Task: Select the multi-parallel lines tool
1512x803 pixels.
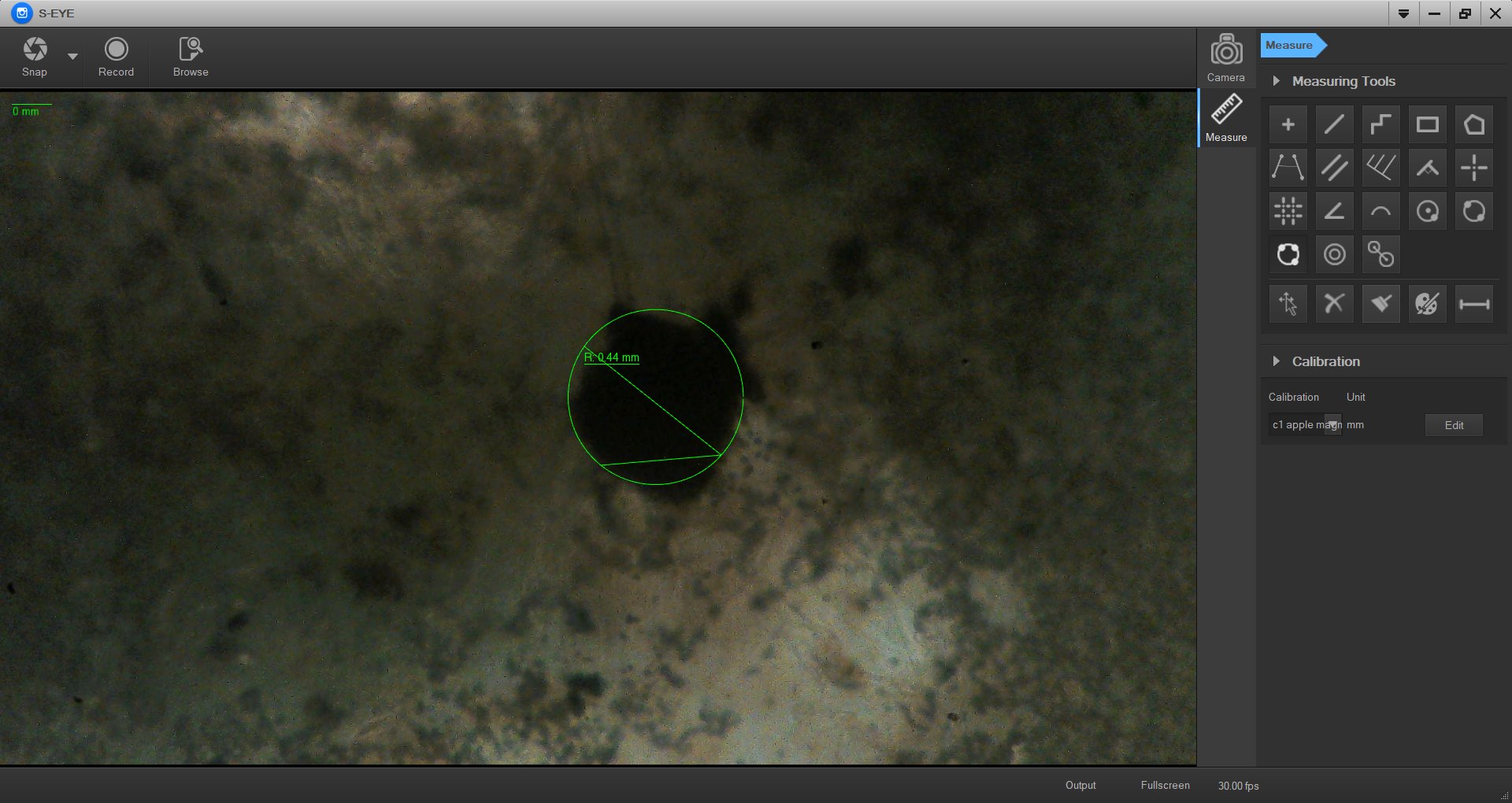Action: (x=1381, y=168)
